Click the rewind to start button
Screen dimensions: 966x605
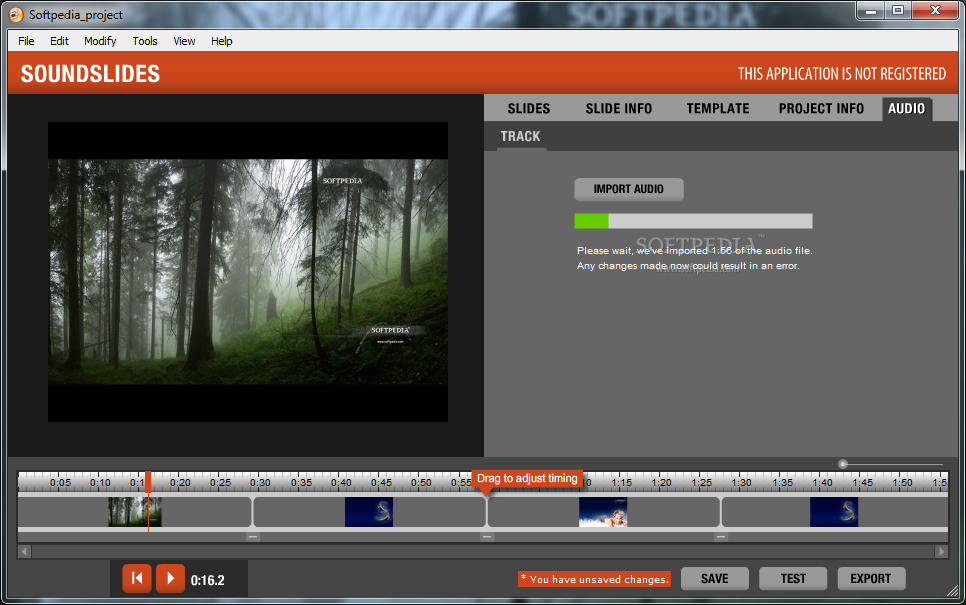(x=137, y=579)
